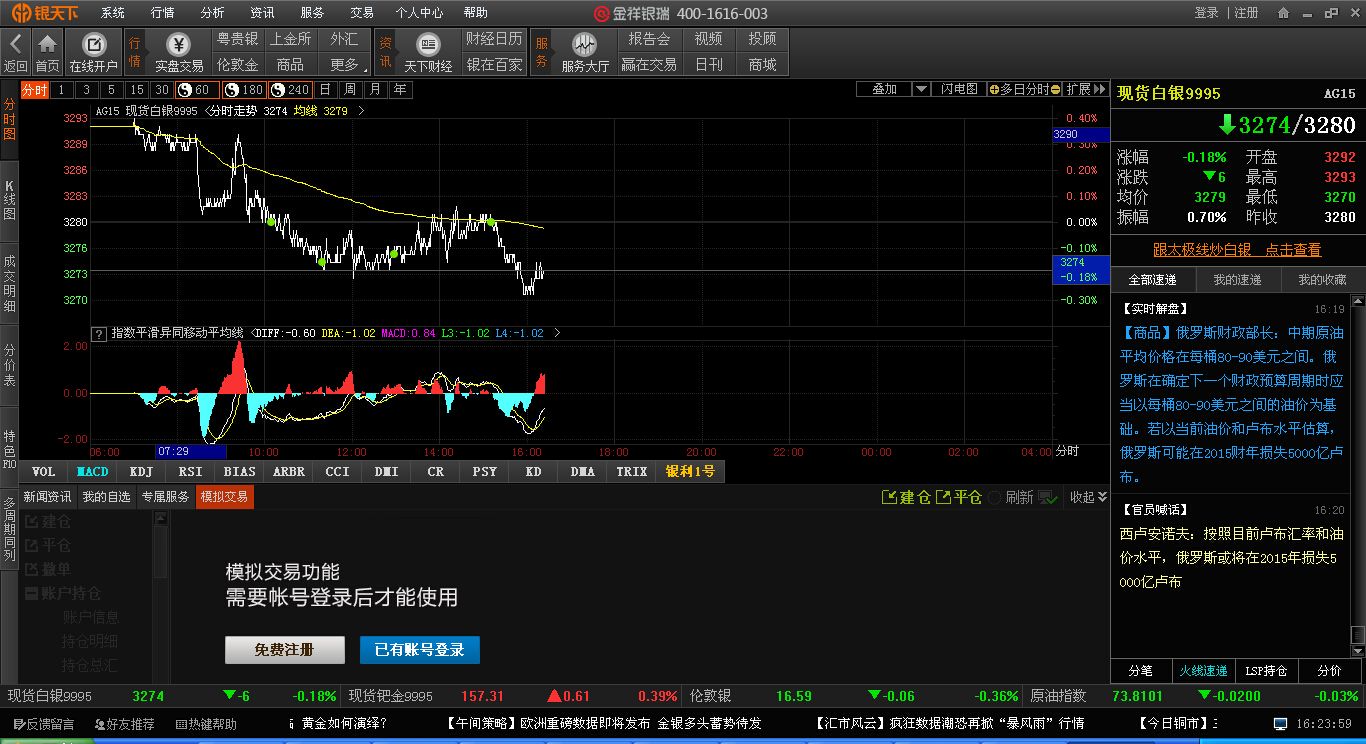Open 跟太极线炒白银 点击查看 link
The height and width of the screenshot is (744, 1366).
1237,250
